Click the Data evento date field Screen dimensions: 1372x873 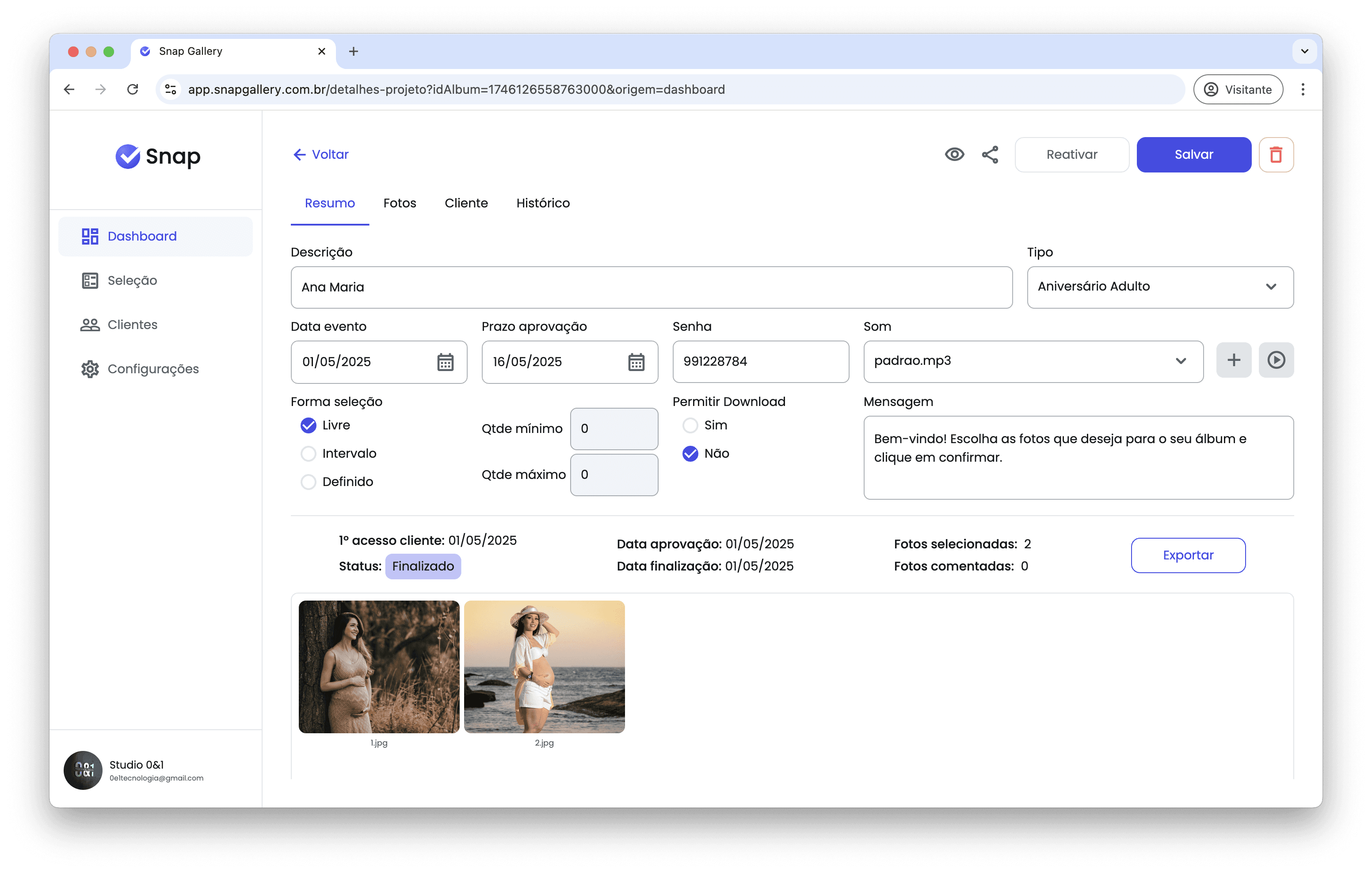379,362
